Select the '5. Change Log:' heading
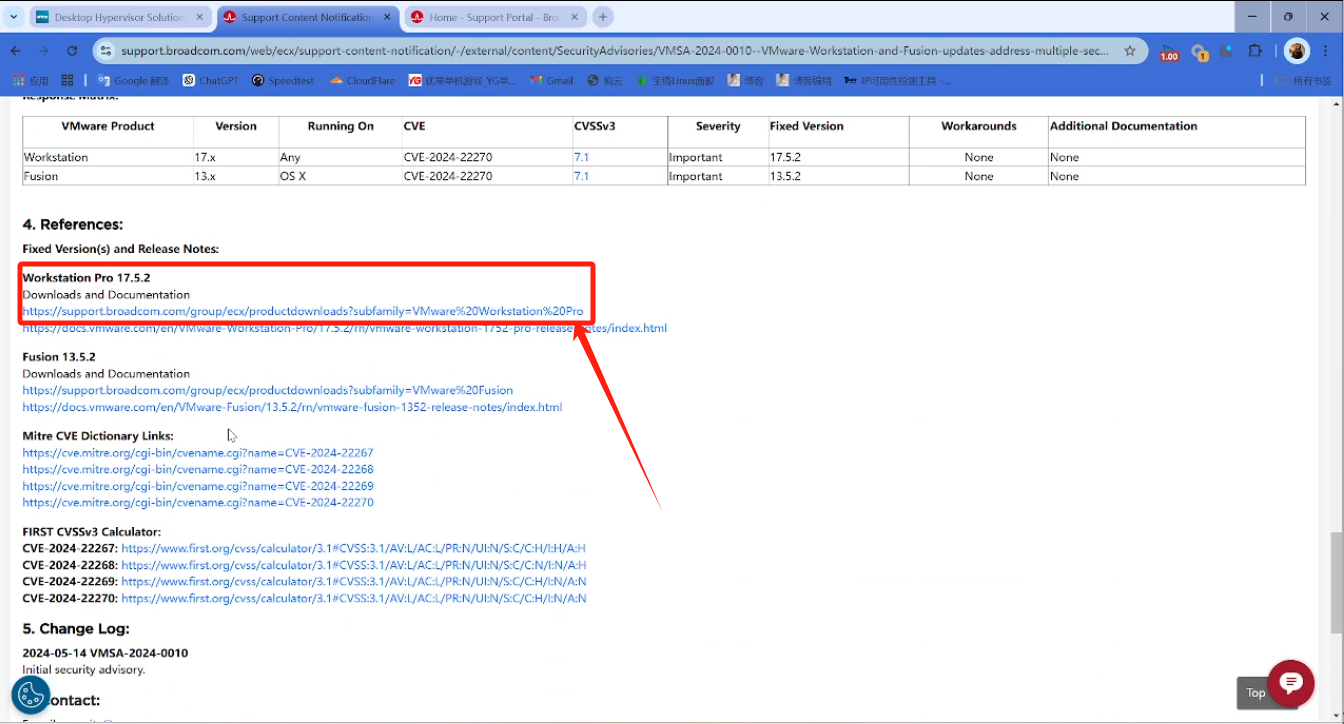 [x=76, y=628]
